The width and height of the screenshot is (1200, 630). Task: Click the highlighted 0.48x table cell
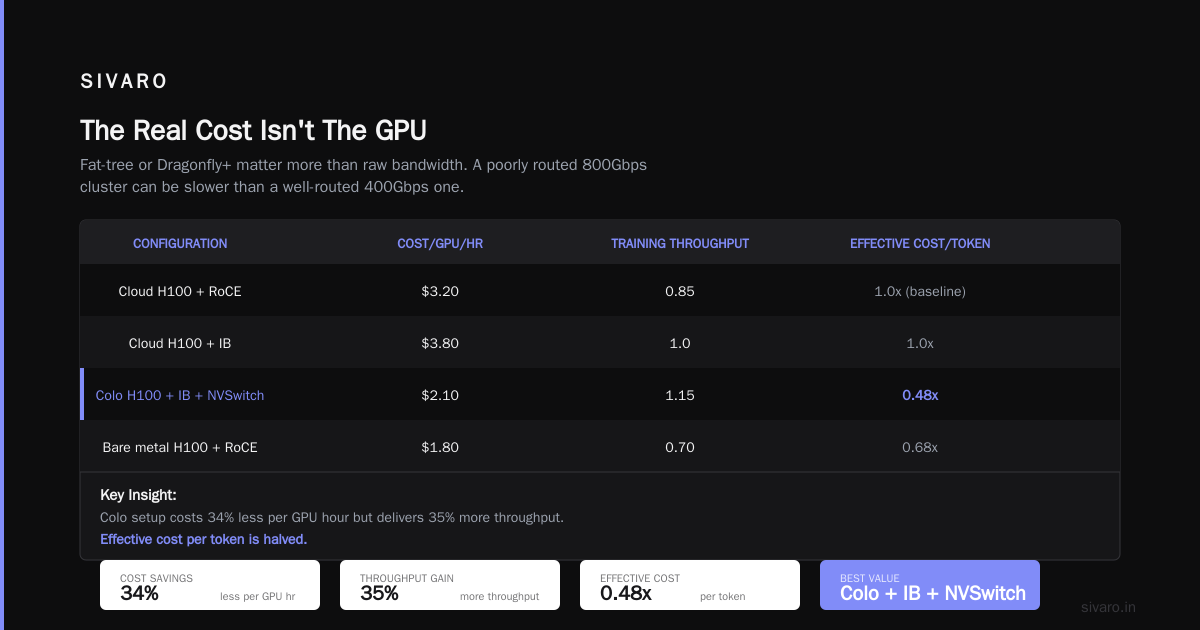[x=920, y=396]
